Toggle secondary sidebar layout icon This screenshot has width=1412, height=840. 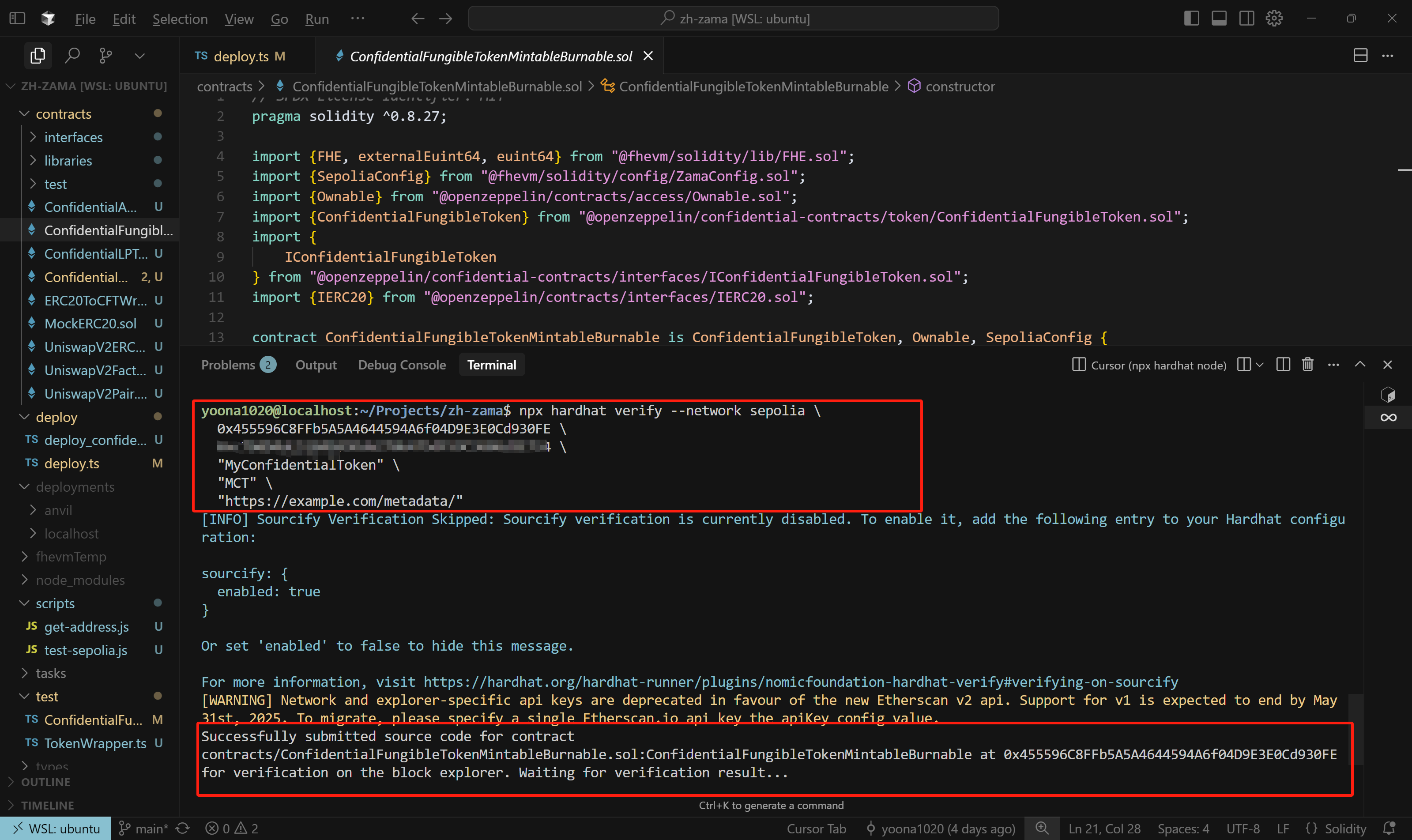1247,19
